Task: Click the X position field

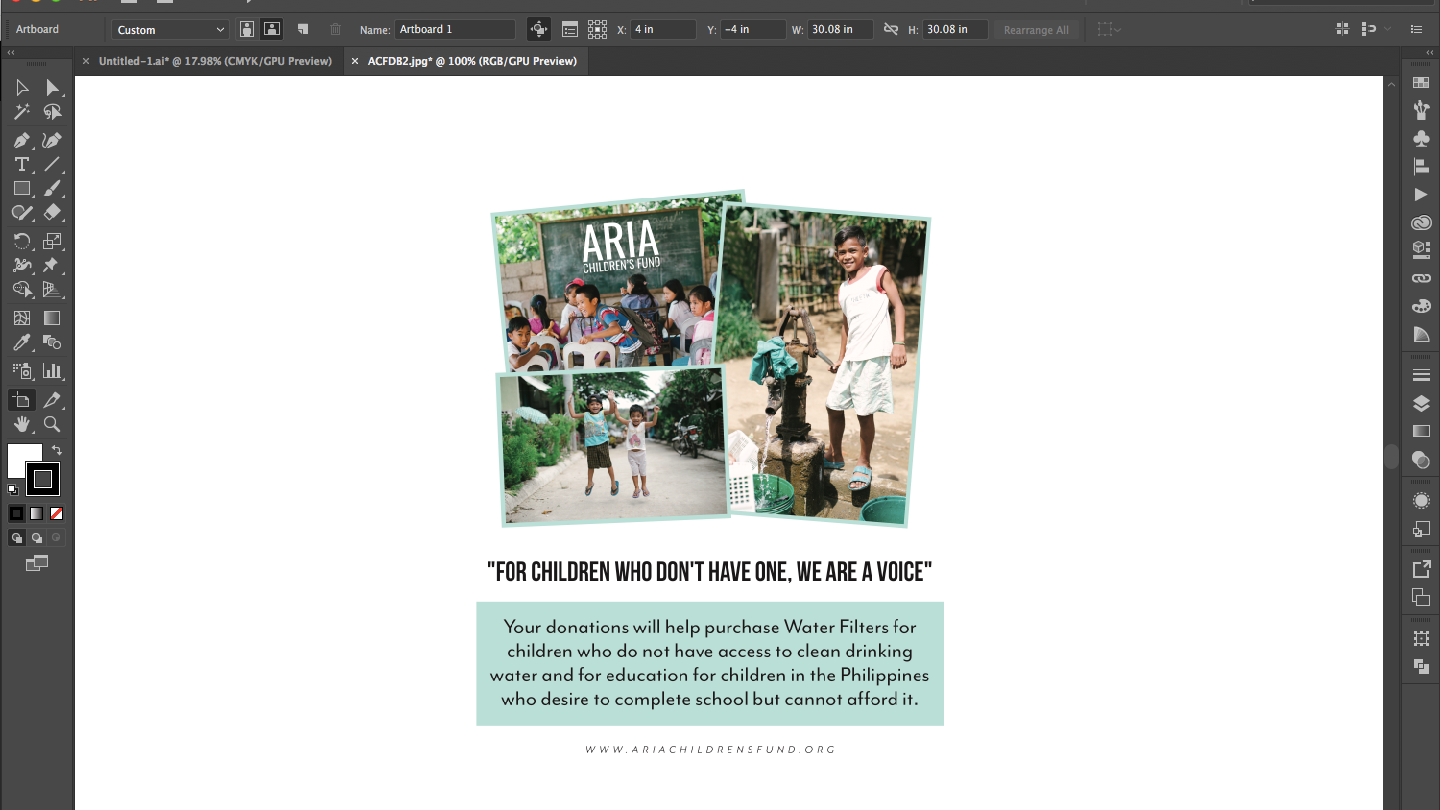Action: (663, 30)
